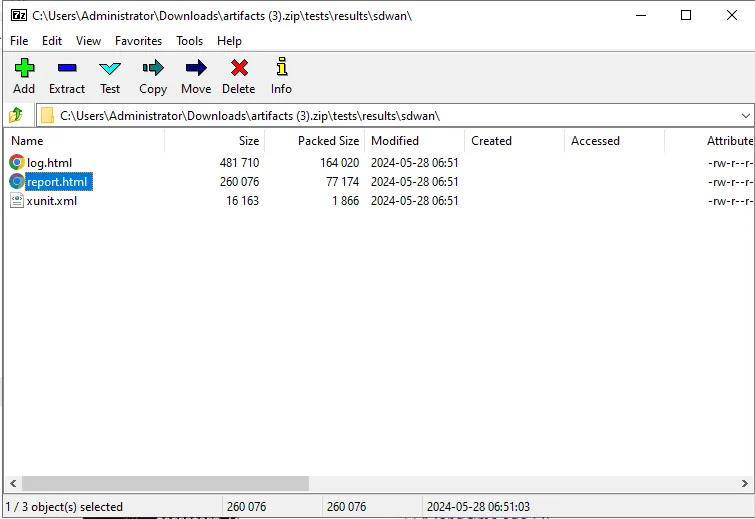Go up one folder level icon
This screenshot has width=755, height=519.
click(x=16, y=115)
